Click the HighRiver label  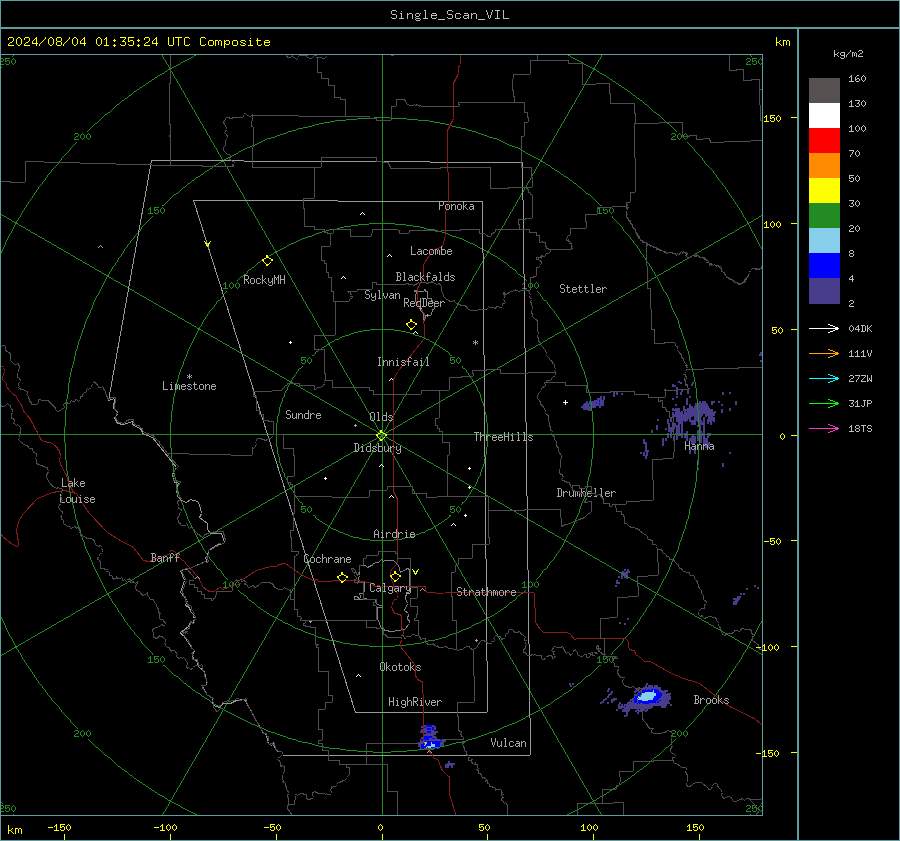point(415,702)
